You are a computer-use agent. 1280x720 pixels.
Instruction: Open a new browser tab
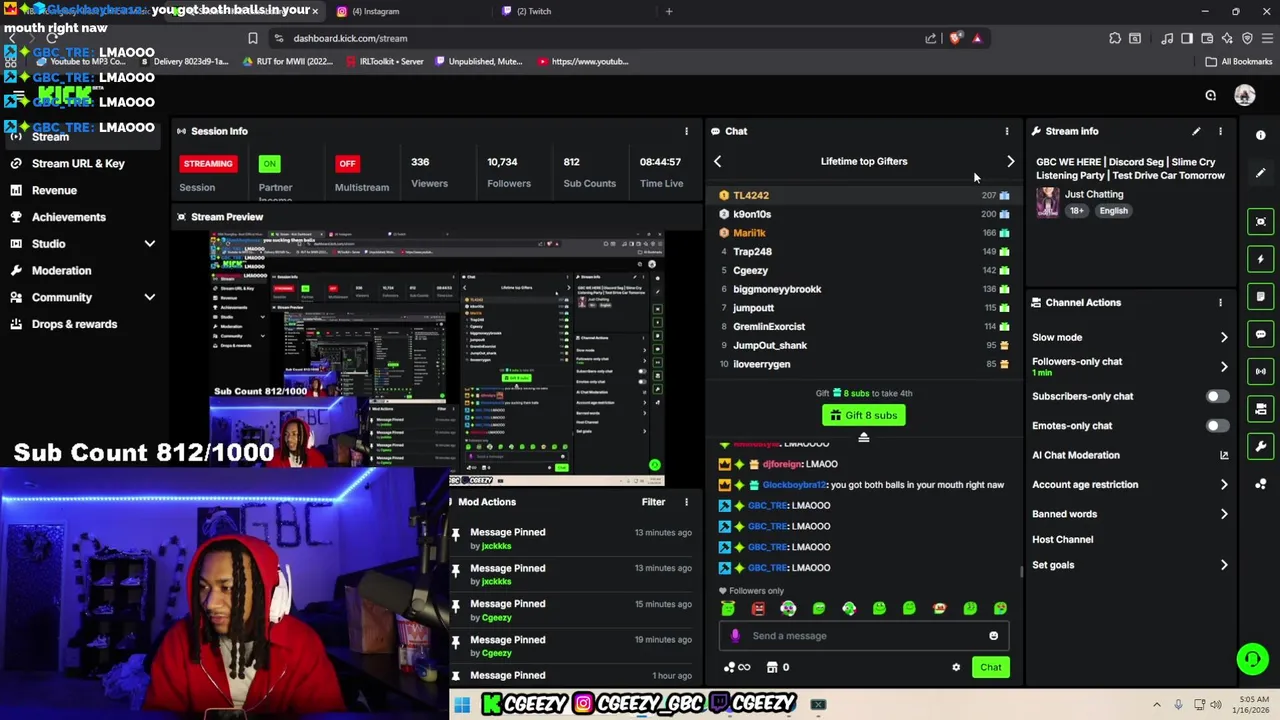click(669, 11)
